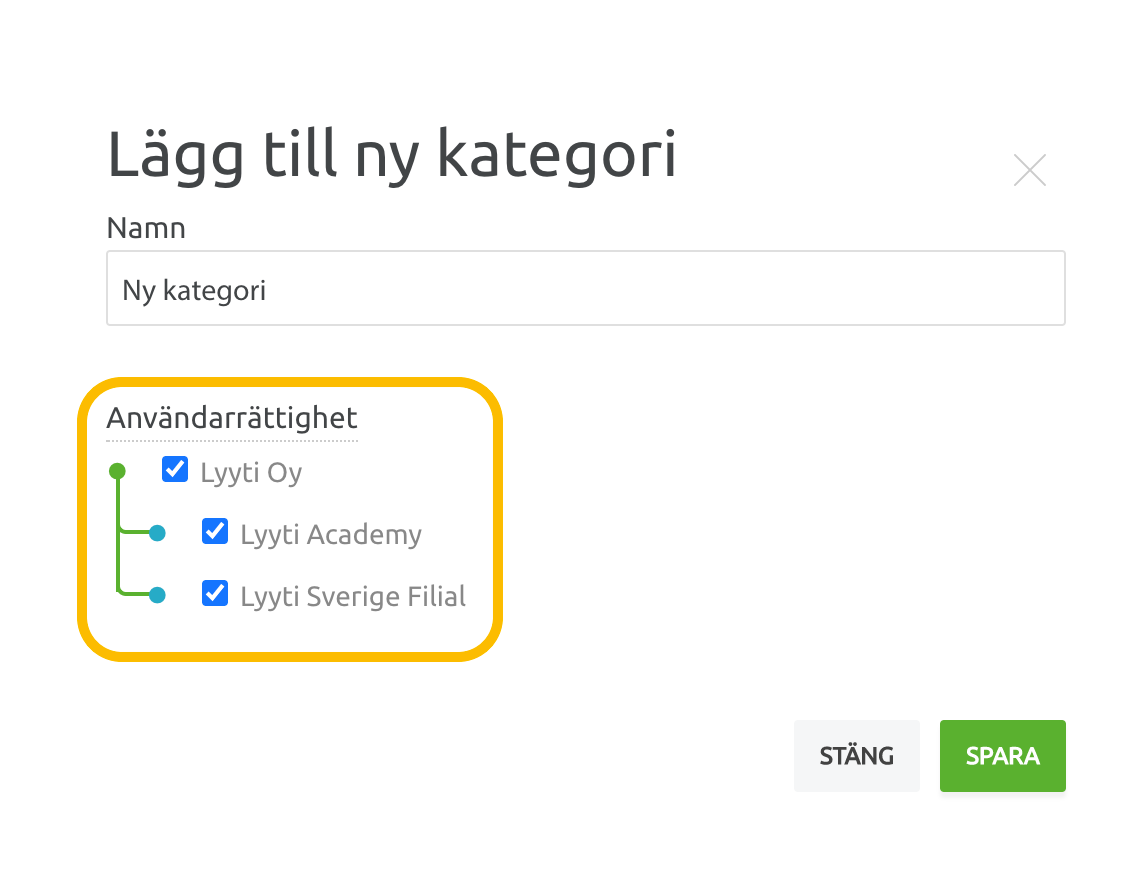Uncheck Lyyti Sverige Filial
Screen dimensions: 1126x878
coord(214,594)
